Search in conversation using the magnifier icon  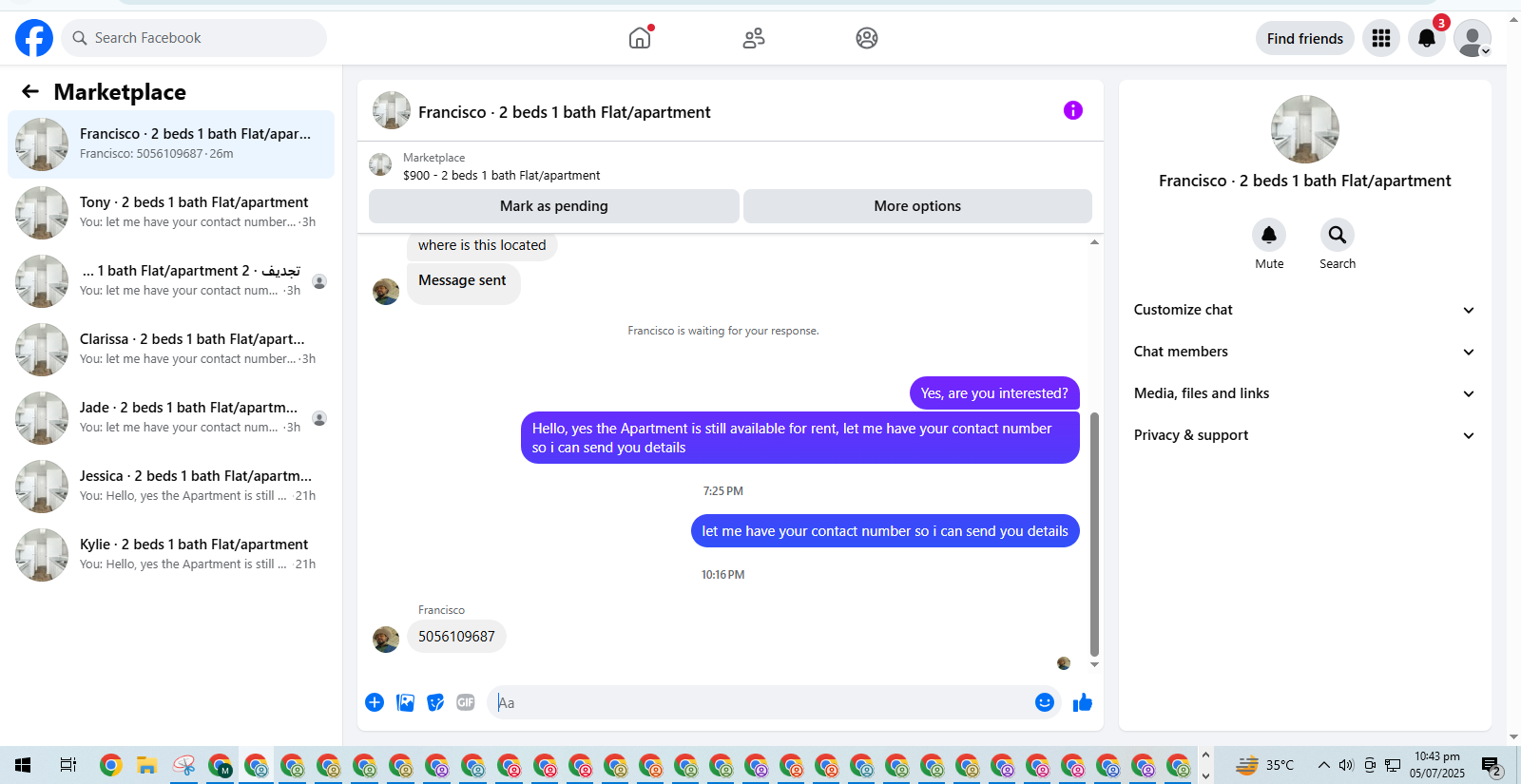tap(1338, 235)
